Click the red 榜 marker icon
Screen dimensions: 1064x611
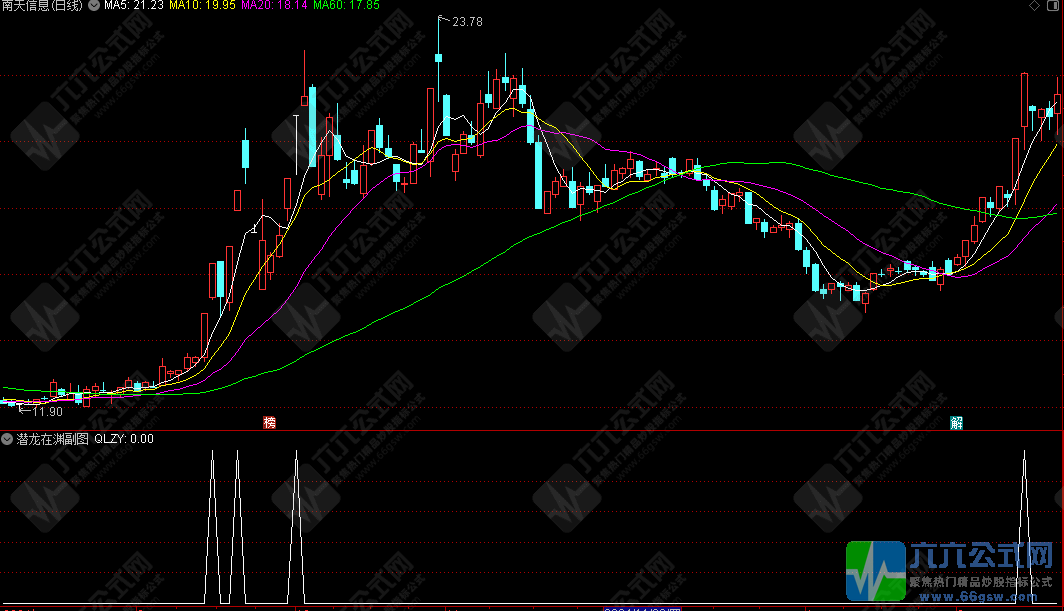(x=269, y=422)
